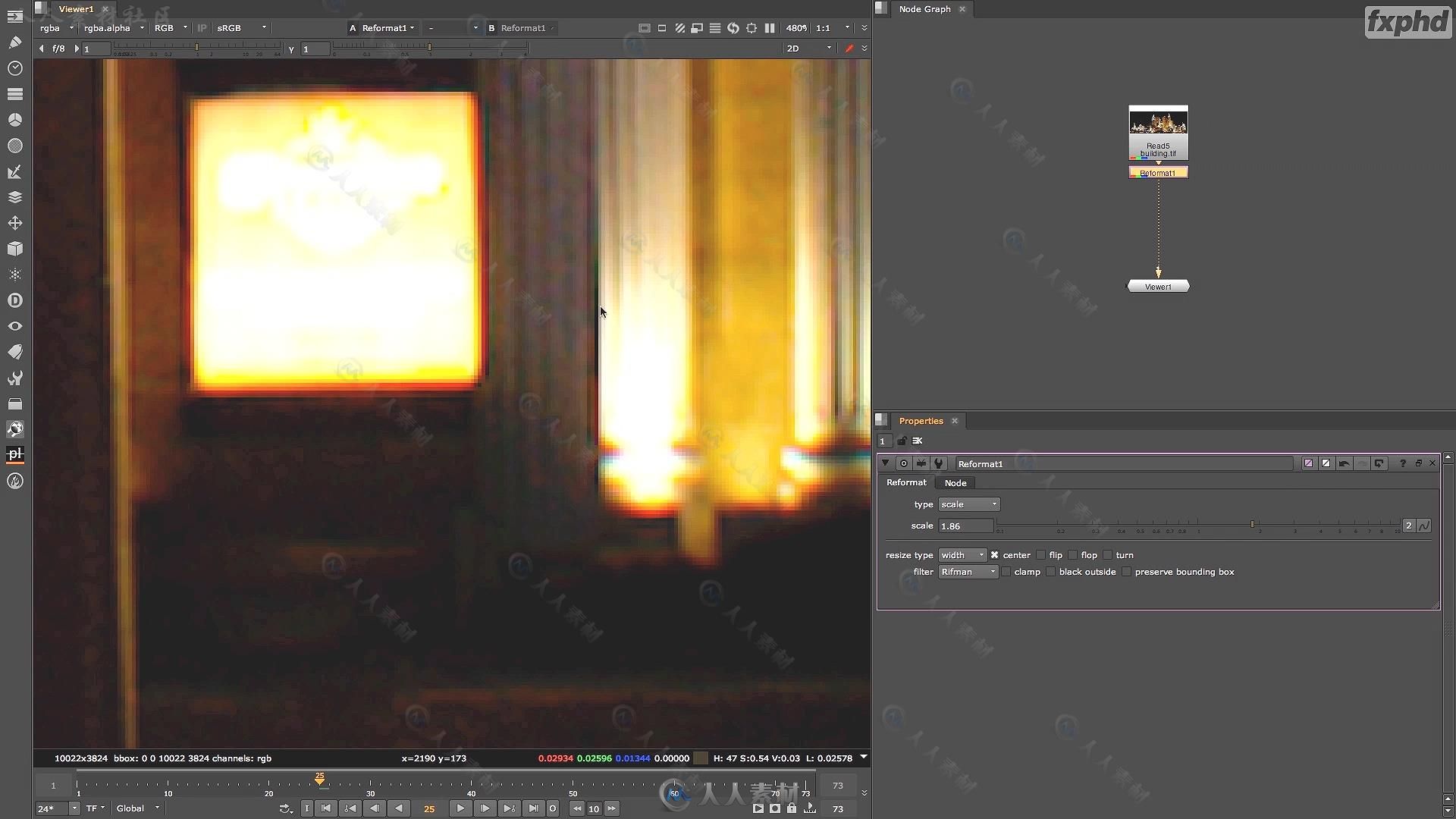Screen dimensions: 1456x819
Task: Click the viewer proxy mode icon
Action: (696, 28)
